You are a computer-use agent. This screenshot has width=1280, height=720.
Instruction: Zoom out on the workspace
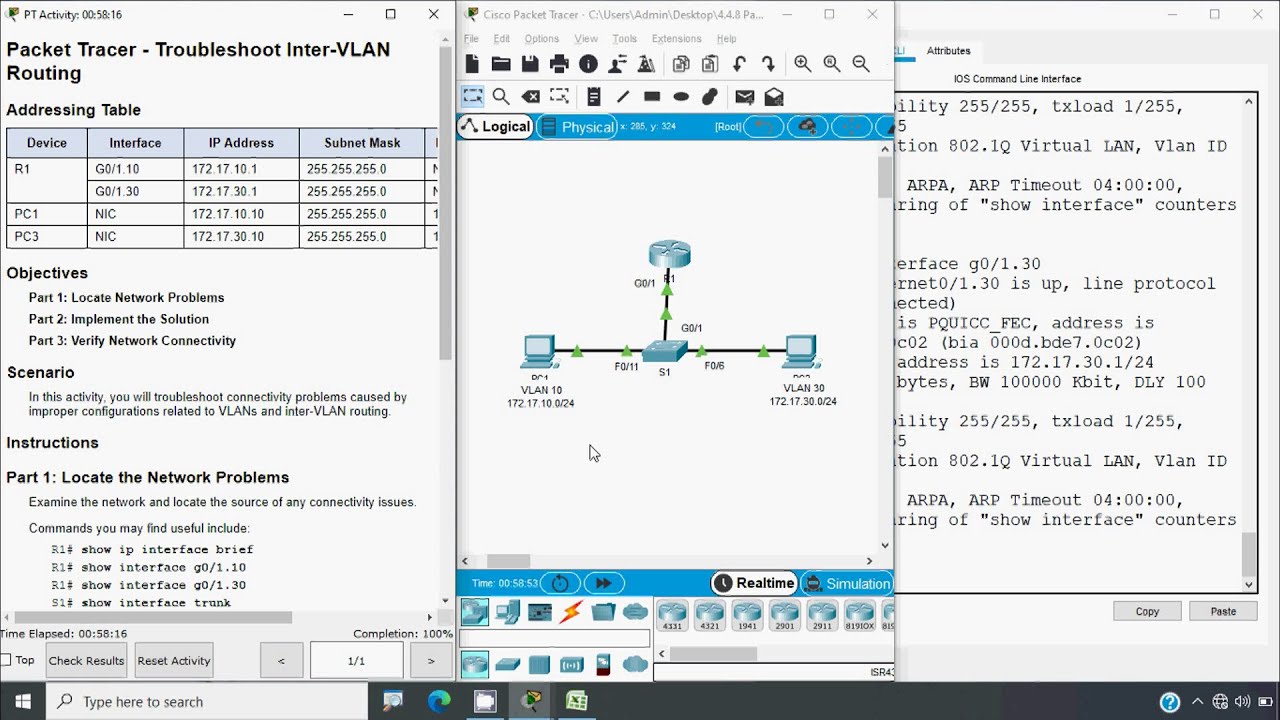tap(860, 64)
